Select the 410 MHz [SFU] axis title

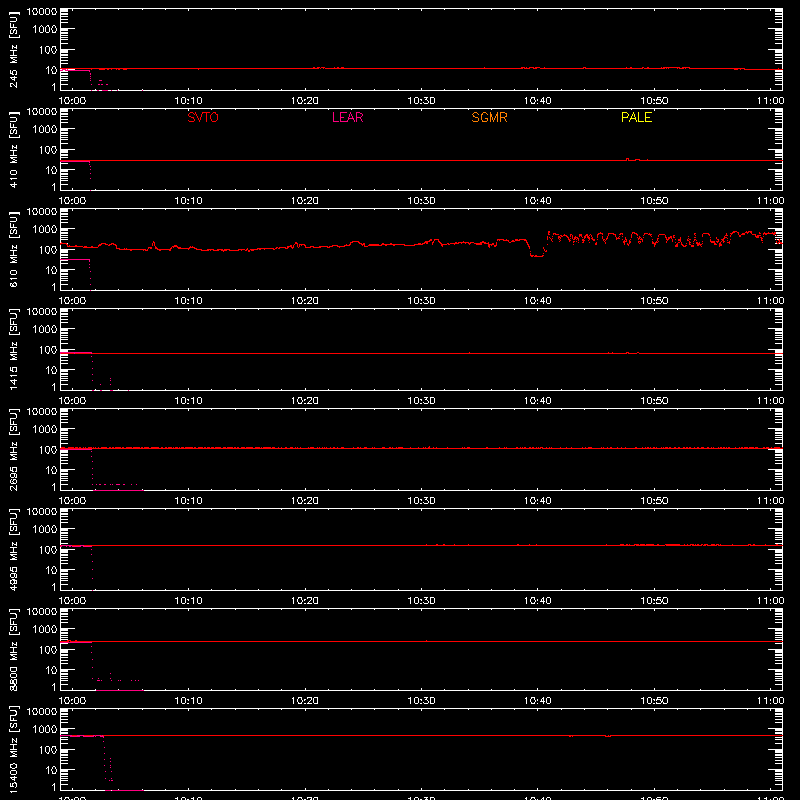point(13,149)
